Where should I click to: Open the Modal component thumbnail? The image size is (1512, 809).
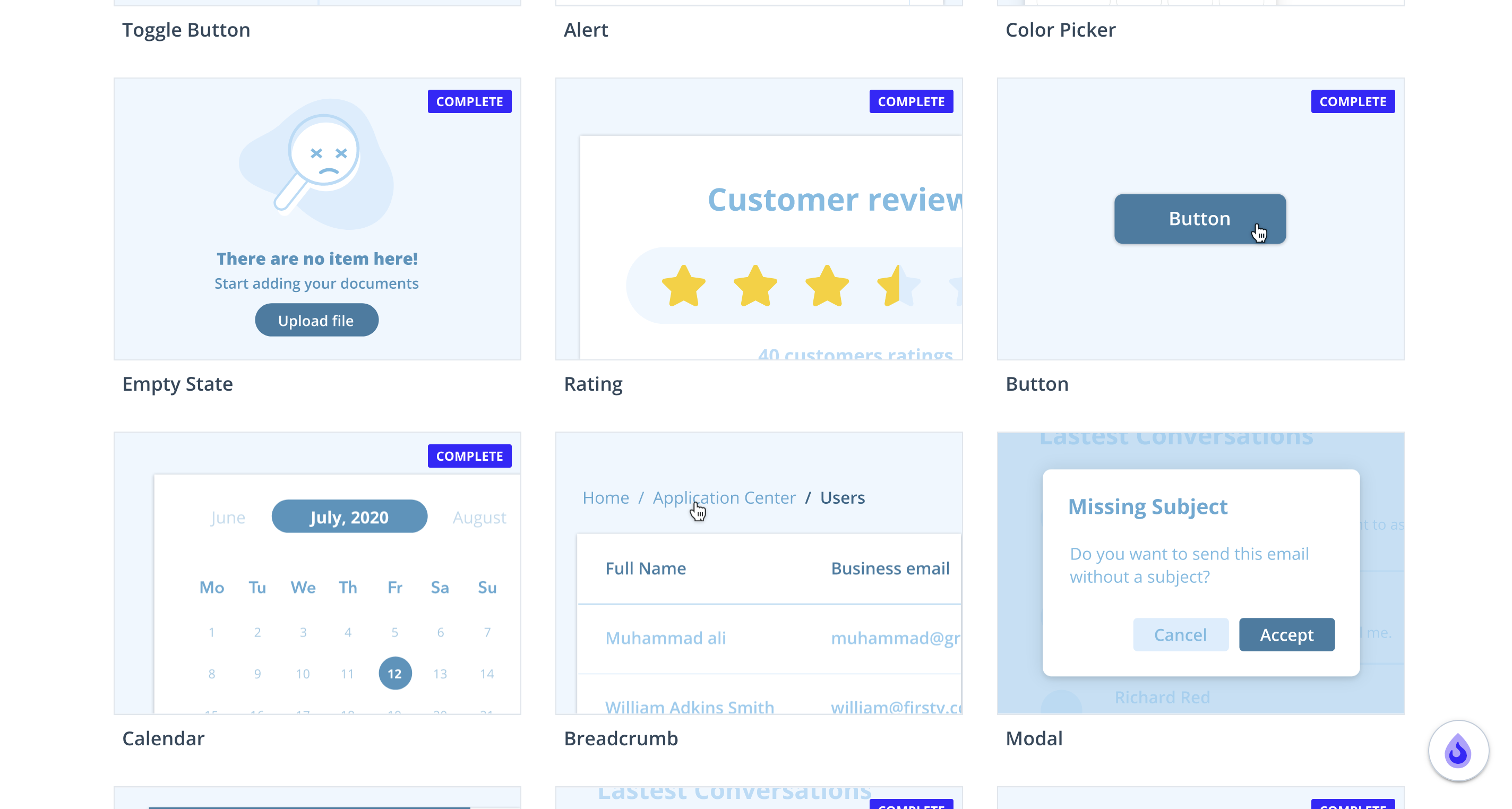1200,573
